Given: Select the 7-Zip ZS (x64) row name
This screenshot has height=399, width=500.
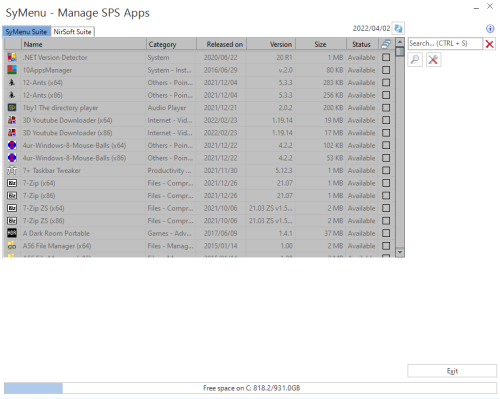Looking at the screenshot, I should [43, 208].
